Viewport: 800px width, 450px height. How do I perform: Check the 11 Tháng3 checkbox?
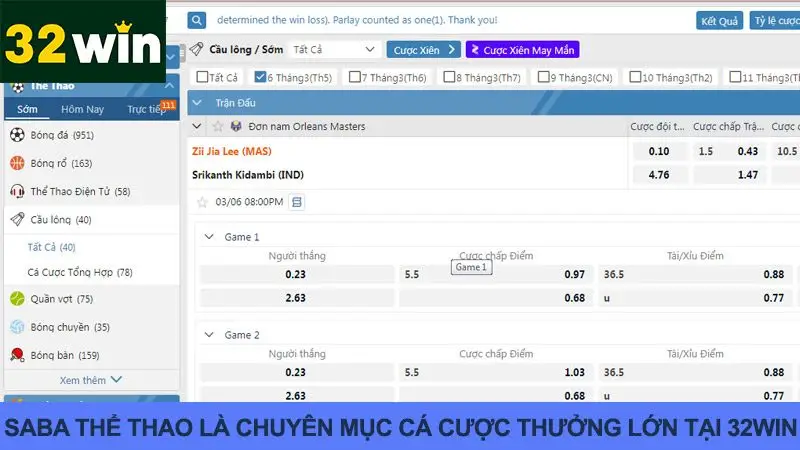pyautogui.click(x=735, y=77)
